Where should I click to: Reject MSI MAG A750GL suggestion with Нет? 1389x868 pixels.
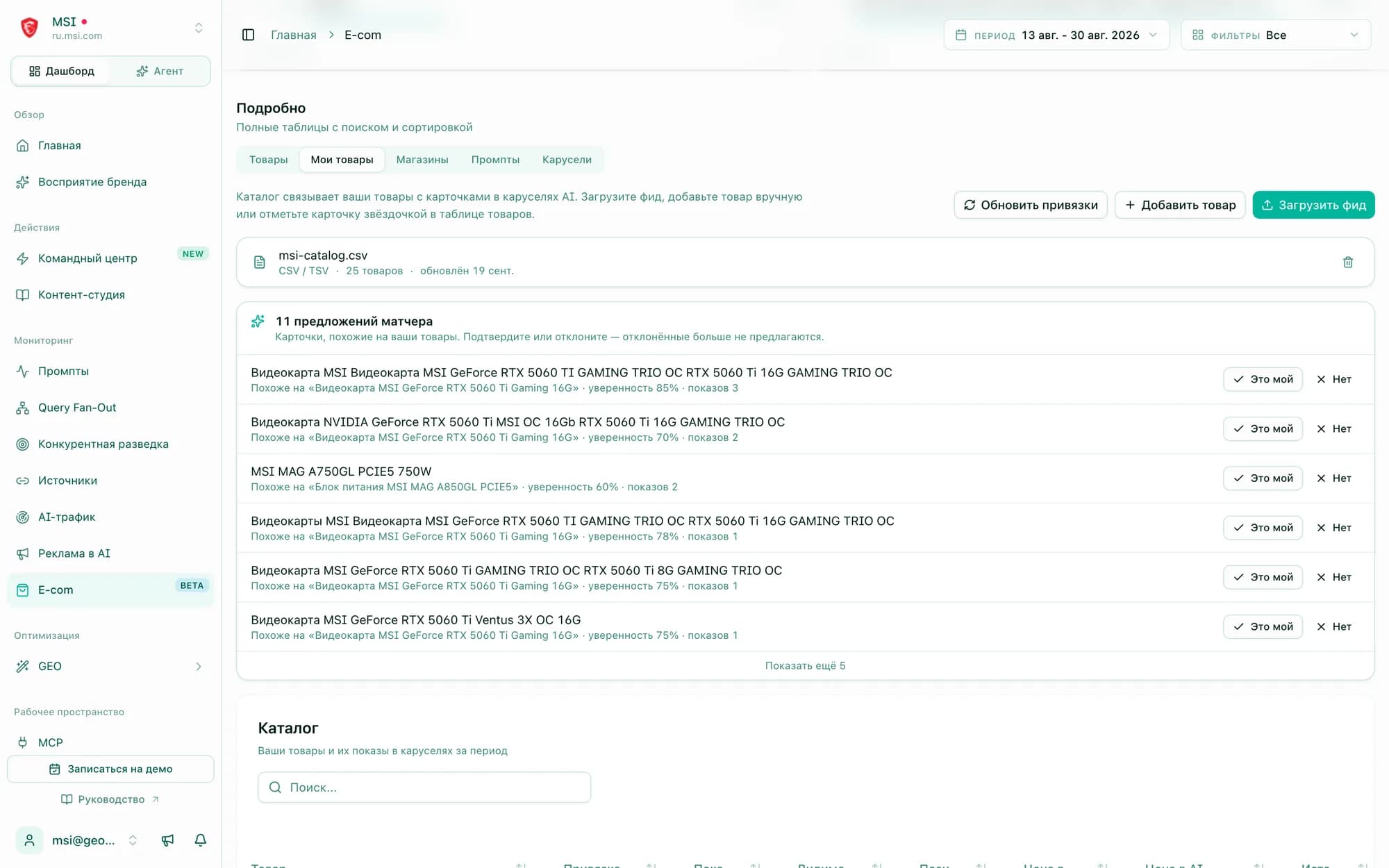click(1334, 478)
